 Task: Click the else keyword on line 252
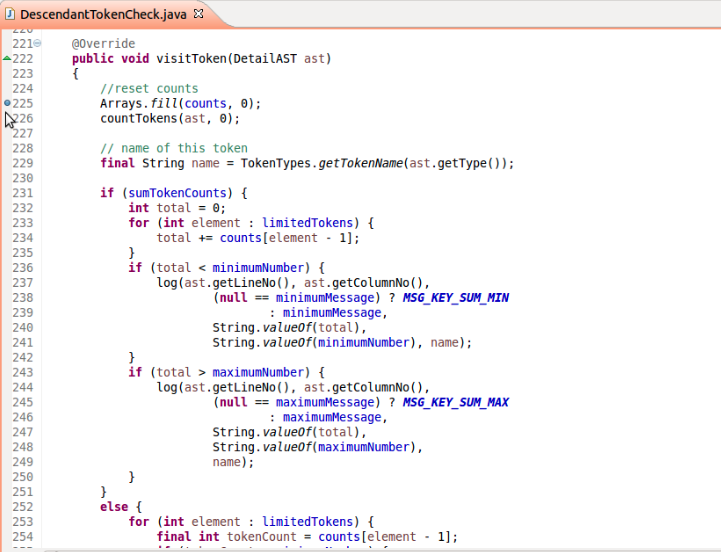click(x=114, y=507)
